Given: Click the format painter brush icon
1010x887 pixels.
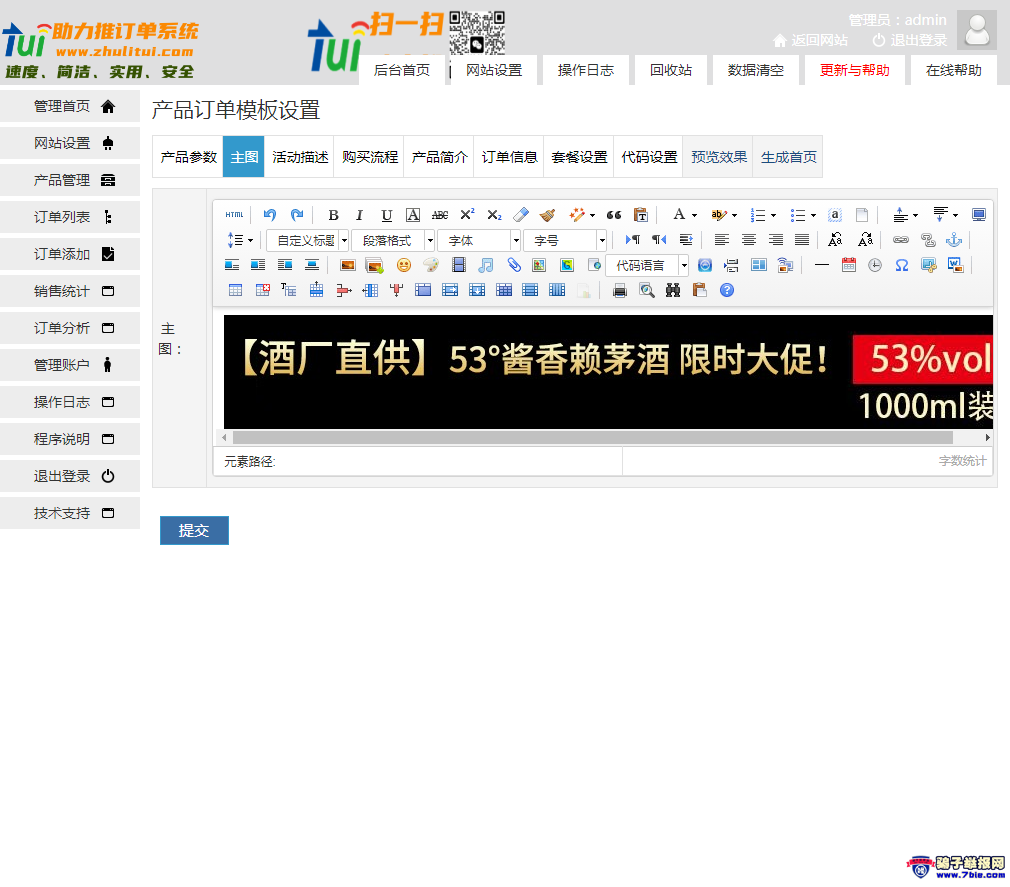Looking at the screenshot, I should point(548,215).
